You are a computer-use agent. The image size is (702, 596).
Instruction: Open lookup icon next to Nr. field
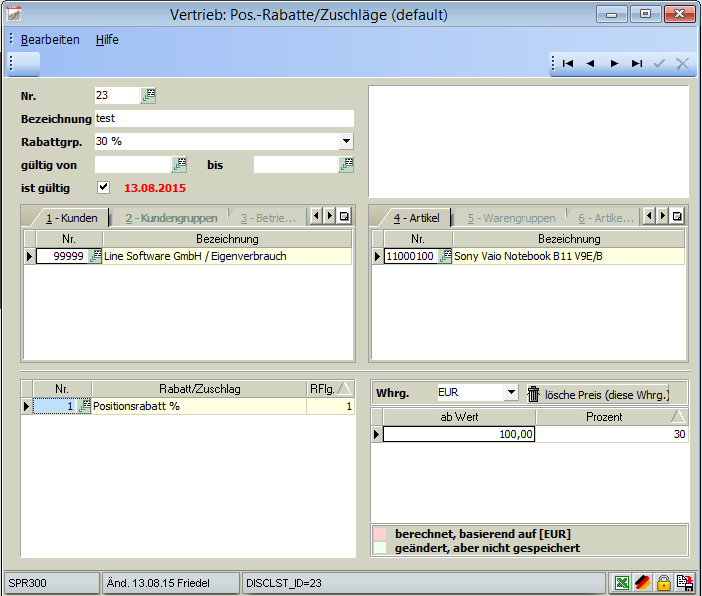(x=149, y=95)
